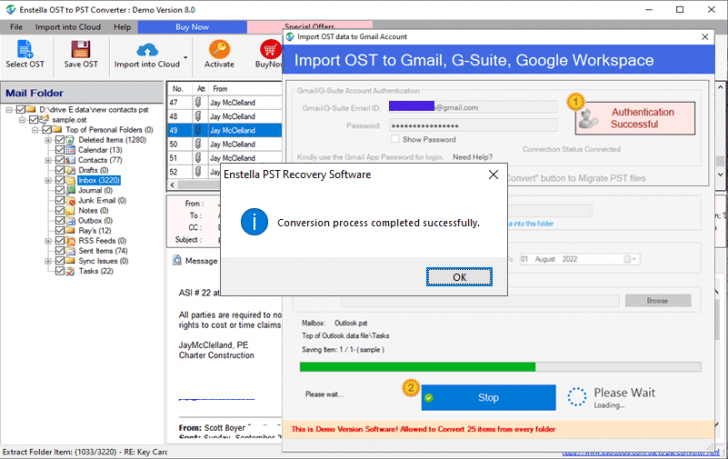Click the Journal folder icon
The height and width of the screenshot is (459, 728).
70,190
